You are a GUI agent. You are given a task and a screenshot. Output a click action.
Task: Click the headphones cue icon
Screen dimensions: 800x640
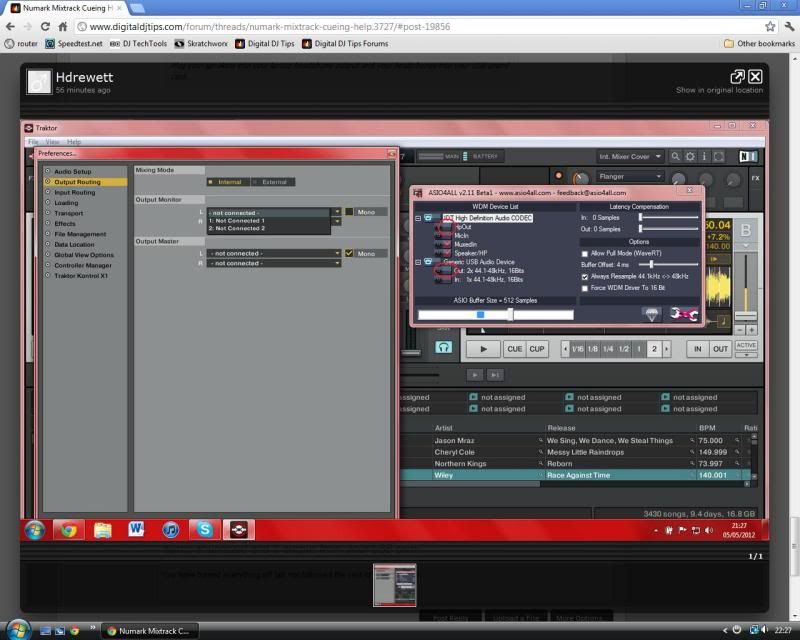click(x=443, y=348)
